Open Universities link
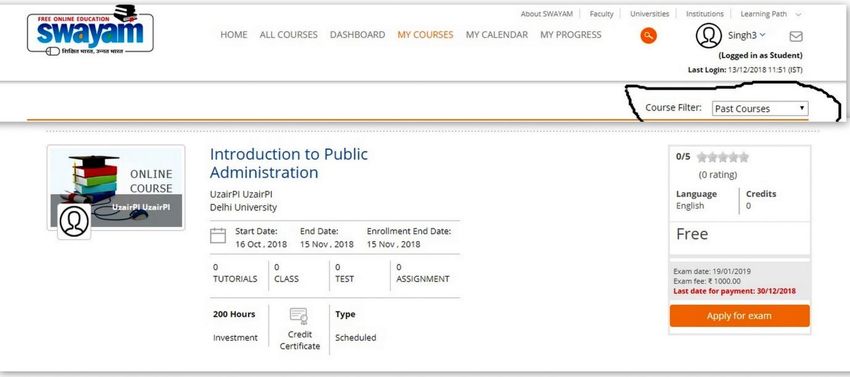Viewport: 850px width, 377px height. point(649,14)
